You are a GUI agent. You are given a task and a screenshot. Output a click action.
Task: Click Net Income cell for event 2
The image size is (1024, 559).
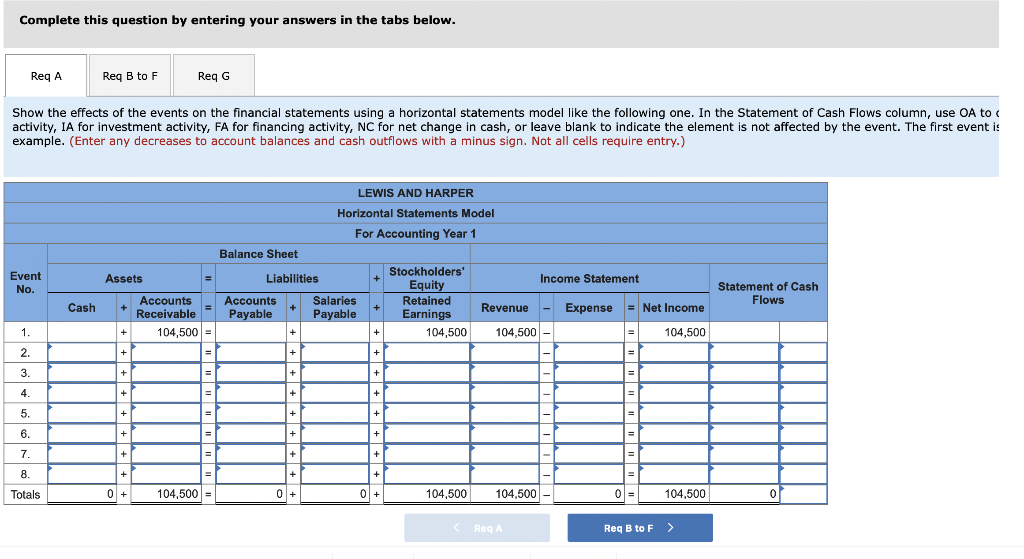(674, 353)
